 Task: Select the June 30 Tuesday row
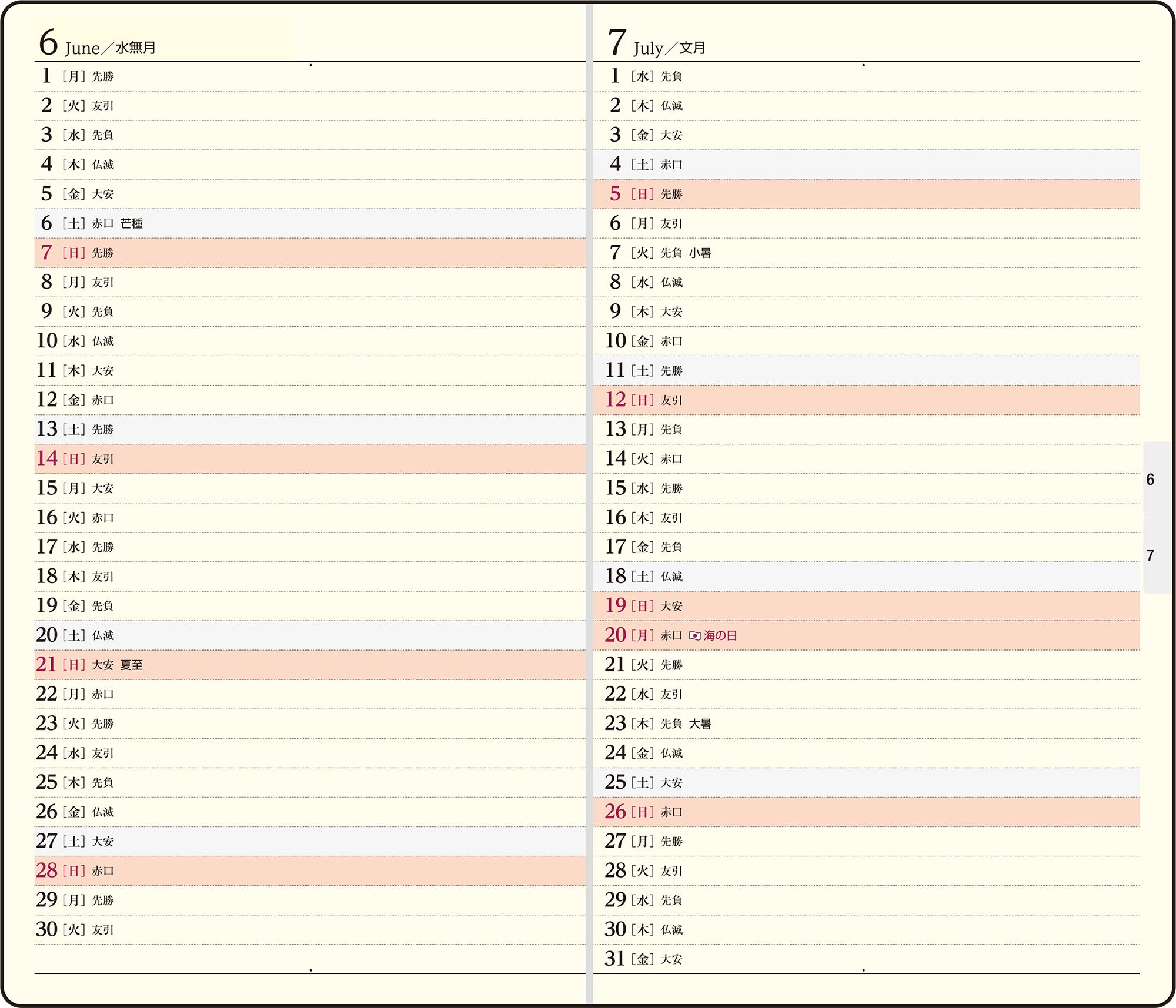pyautogui.click(x=310, y=930)
